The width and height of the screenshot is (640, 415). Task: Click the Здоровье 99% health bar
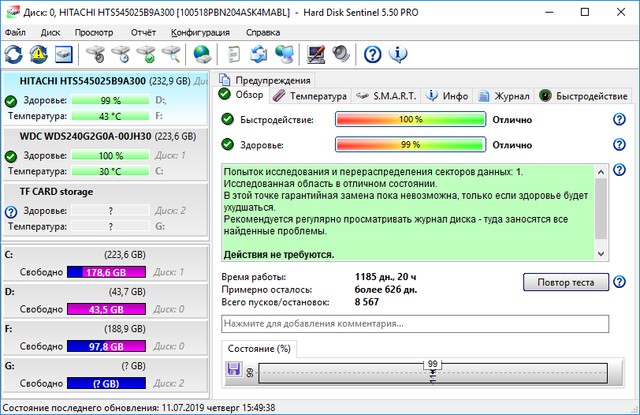coord(409,144)
